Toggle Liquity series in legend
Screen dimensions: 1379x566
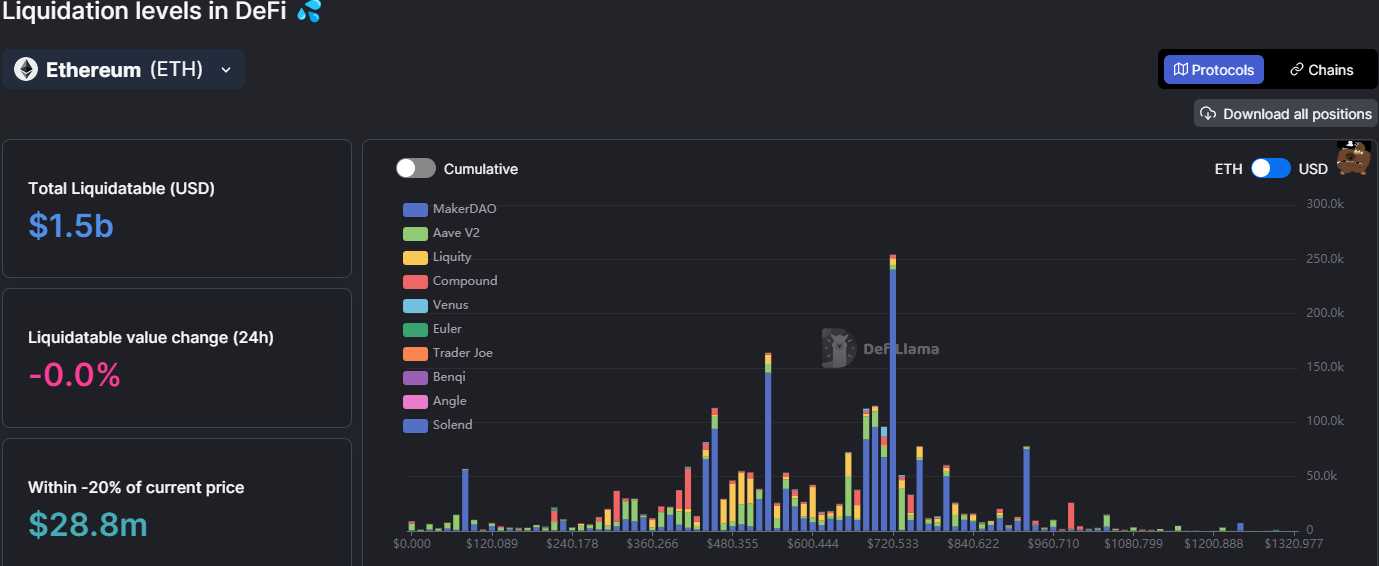[x=437, y=257]
